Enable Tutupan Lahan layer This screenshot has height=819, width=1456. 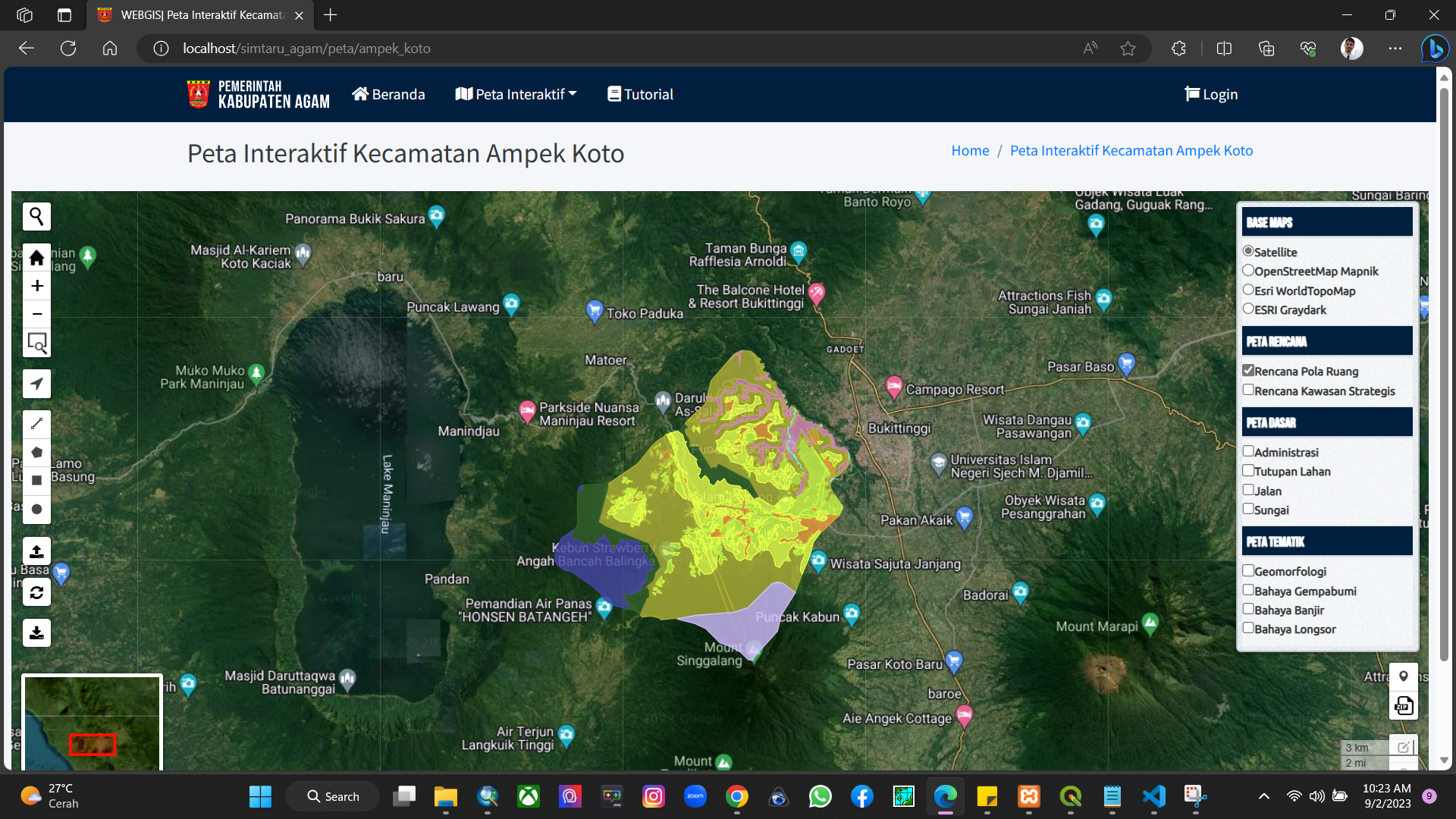coord(1248,470)
